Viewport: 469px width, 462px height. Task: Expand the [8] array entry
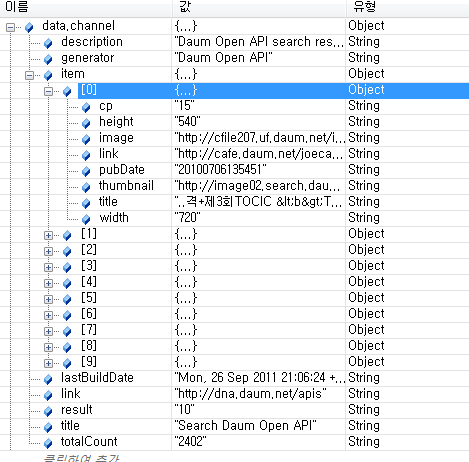[x=49, y=347]
